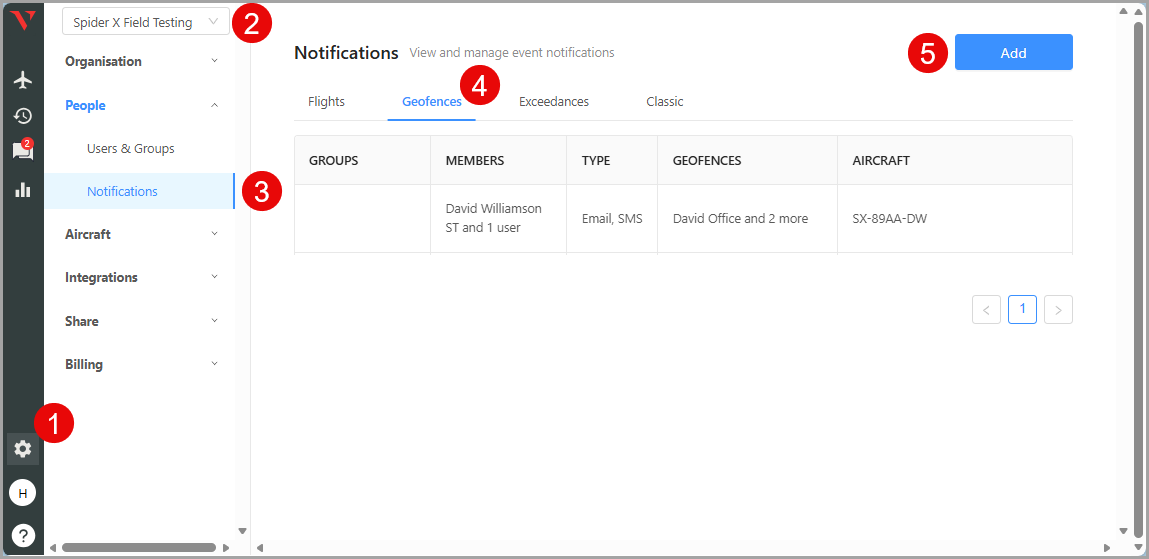Click the settings gear icon

point(22,449)
